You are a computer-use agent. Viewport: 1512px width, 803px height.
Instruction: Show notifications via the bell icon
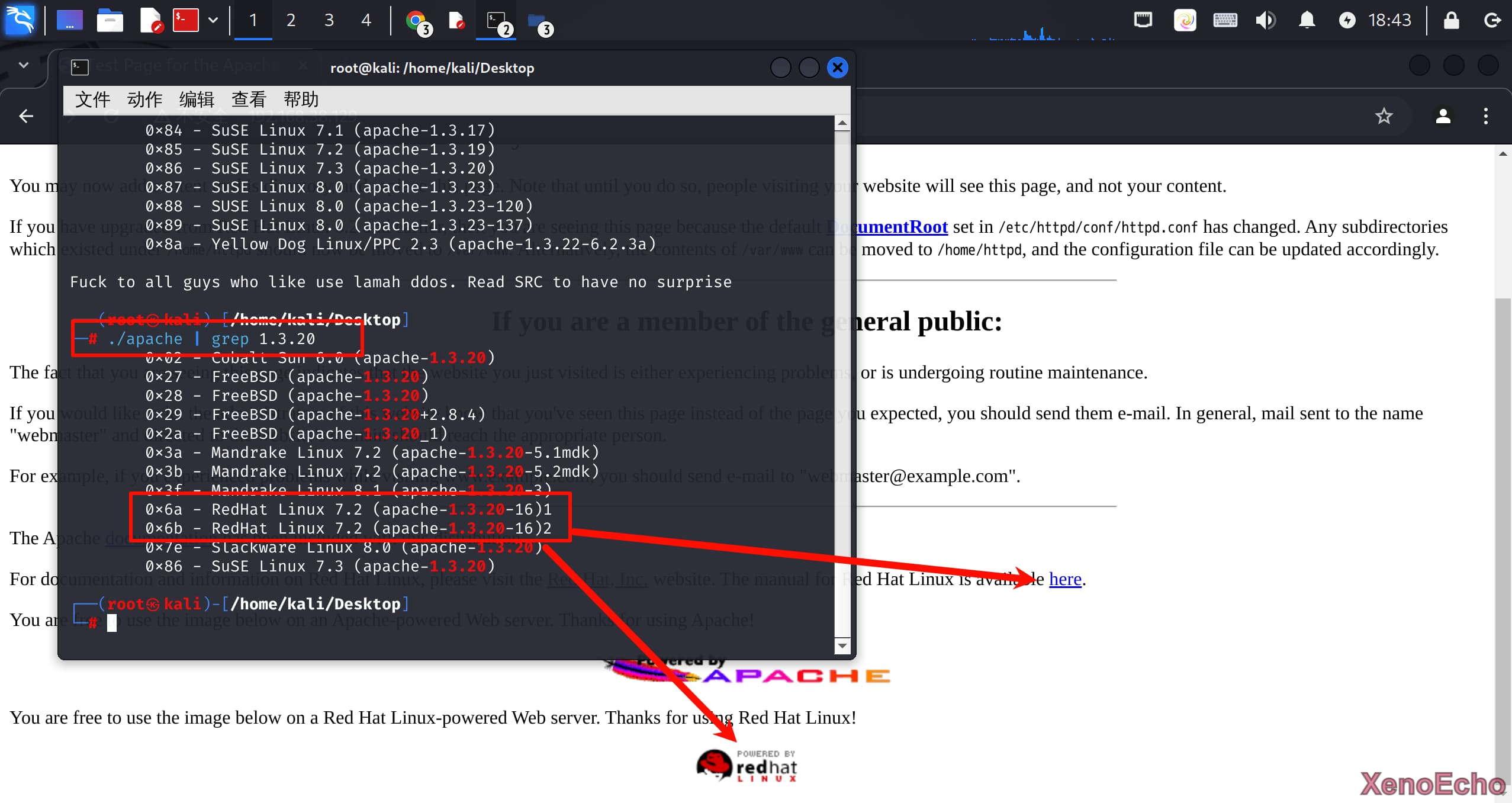(1307, 20)
